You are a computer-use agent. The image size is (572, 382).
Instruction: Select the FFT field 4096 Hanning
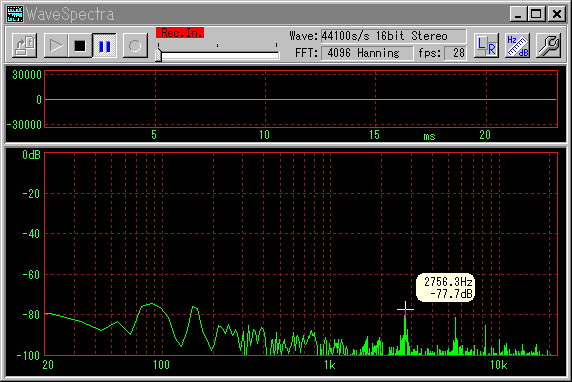(367, 53)
